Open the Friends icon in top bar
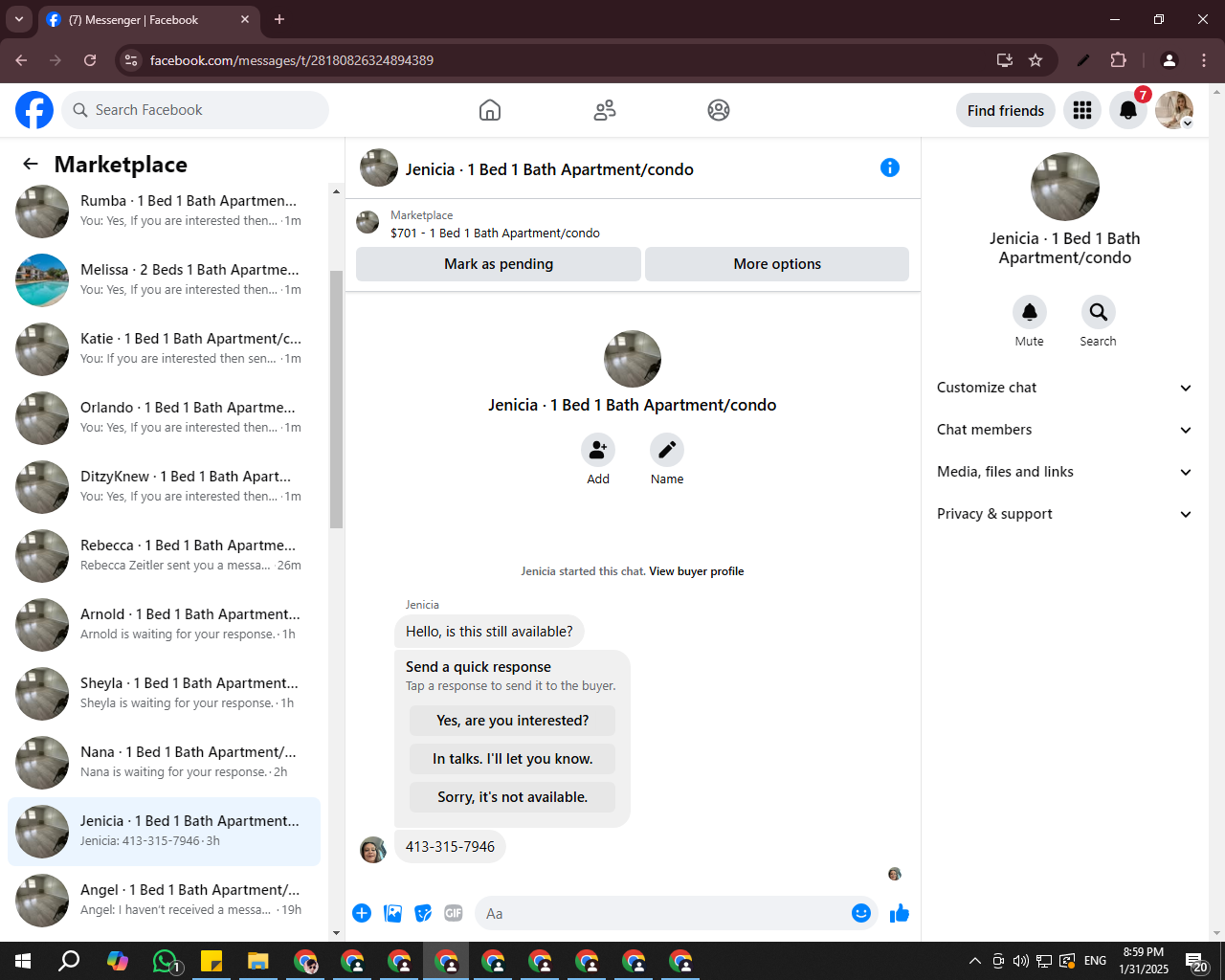 (x=605, y=110)
